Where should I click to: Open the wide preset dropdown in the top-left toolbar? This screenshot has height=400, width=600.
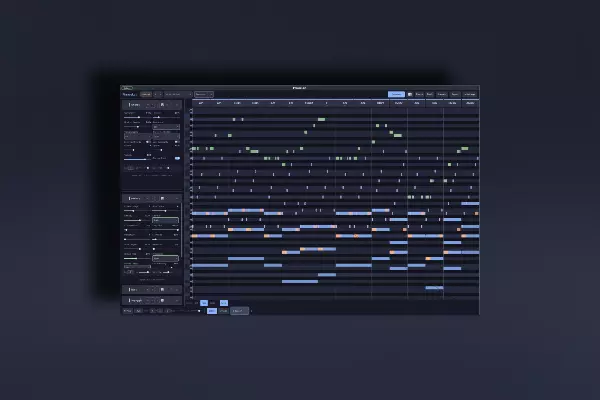click(178, 94)
